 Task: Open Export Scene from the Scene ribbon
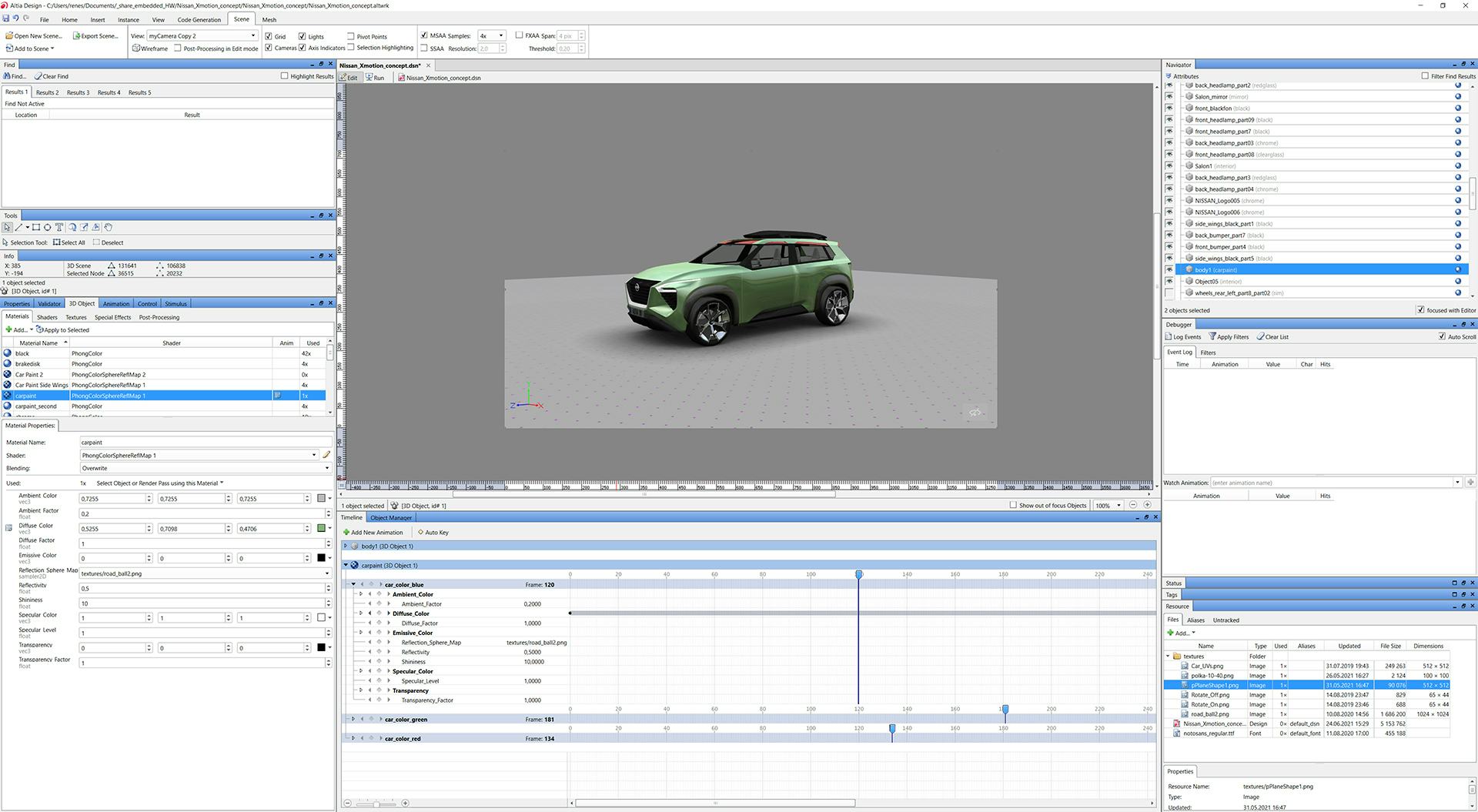tap(95, 35)
